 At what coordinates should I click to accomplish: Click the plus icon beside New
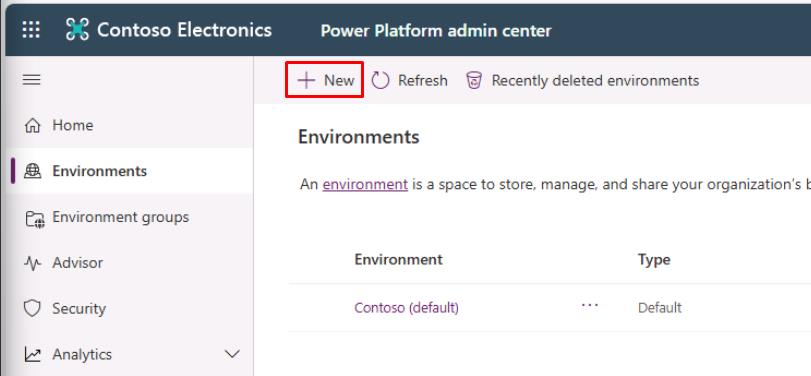tap(306, 80)
